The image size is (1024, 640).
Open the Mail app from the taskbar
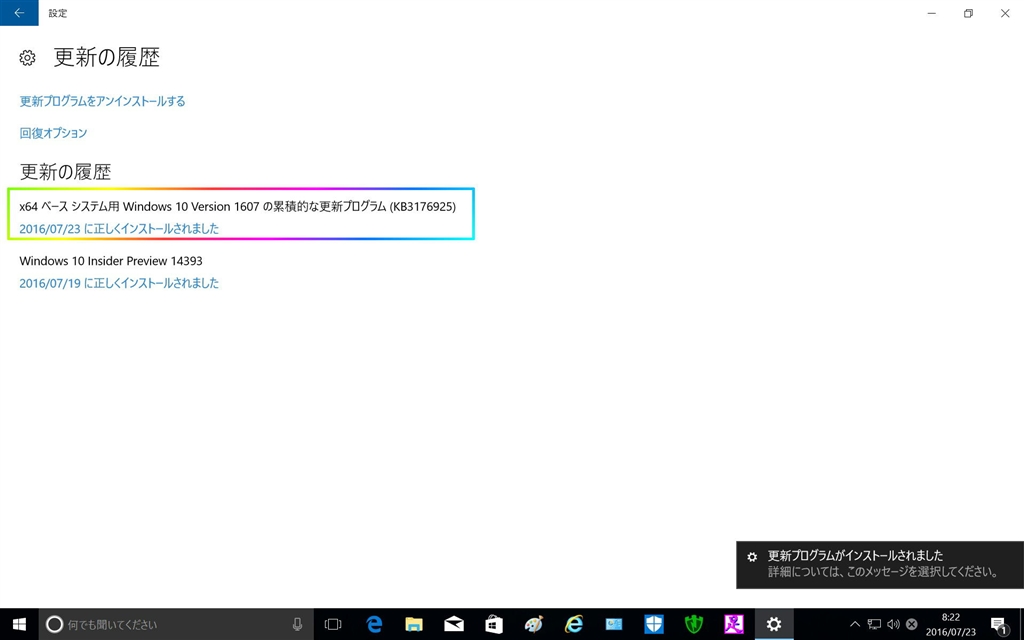pos(454,624)
